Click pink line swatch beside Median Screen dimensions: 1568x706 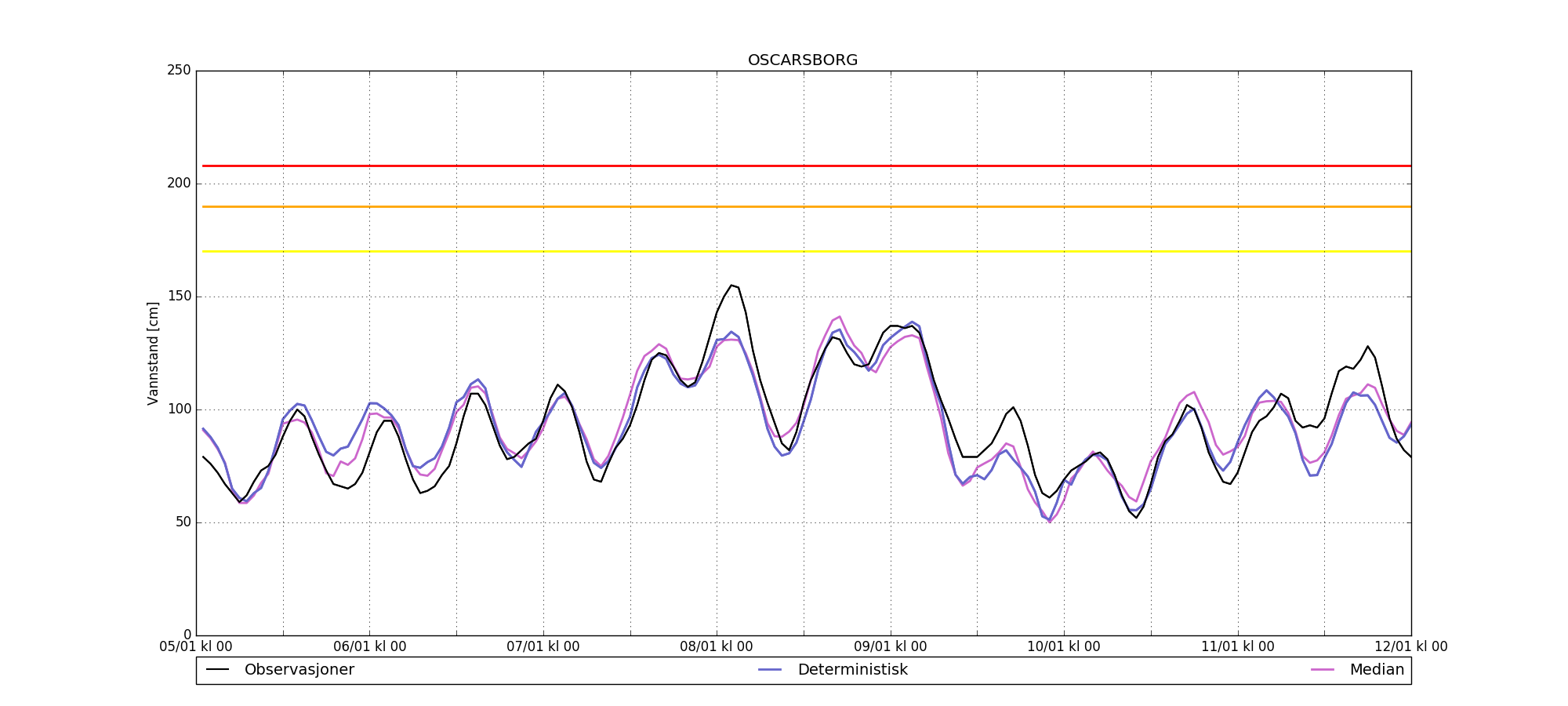click(1323, 670)
